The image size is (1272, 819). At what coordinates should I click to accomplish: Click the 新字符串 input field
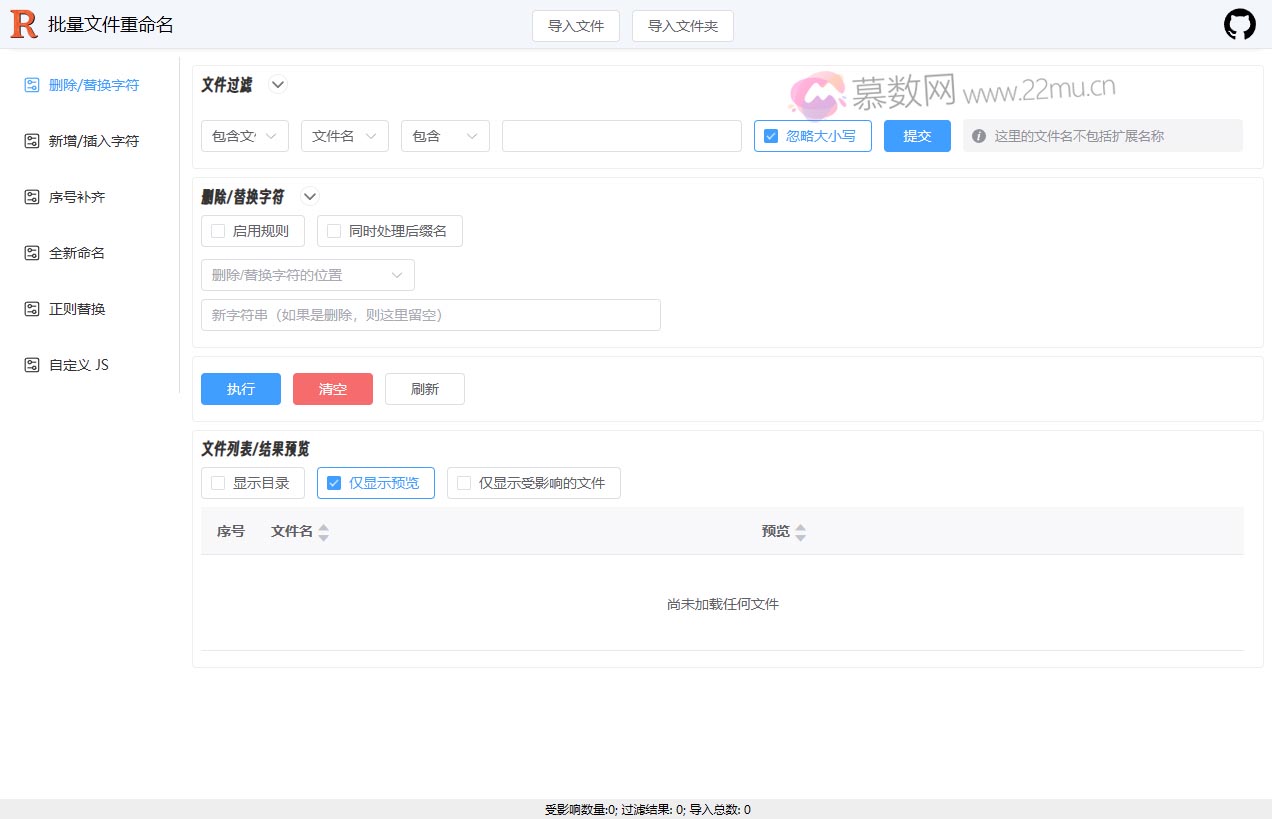430,315
